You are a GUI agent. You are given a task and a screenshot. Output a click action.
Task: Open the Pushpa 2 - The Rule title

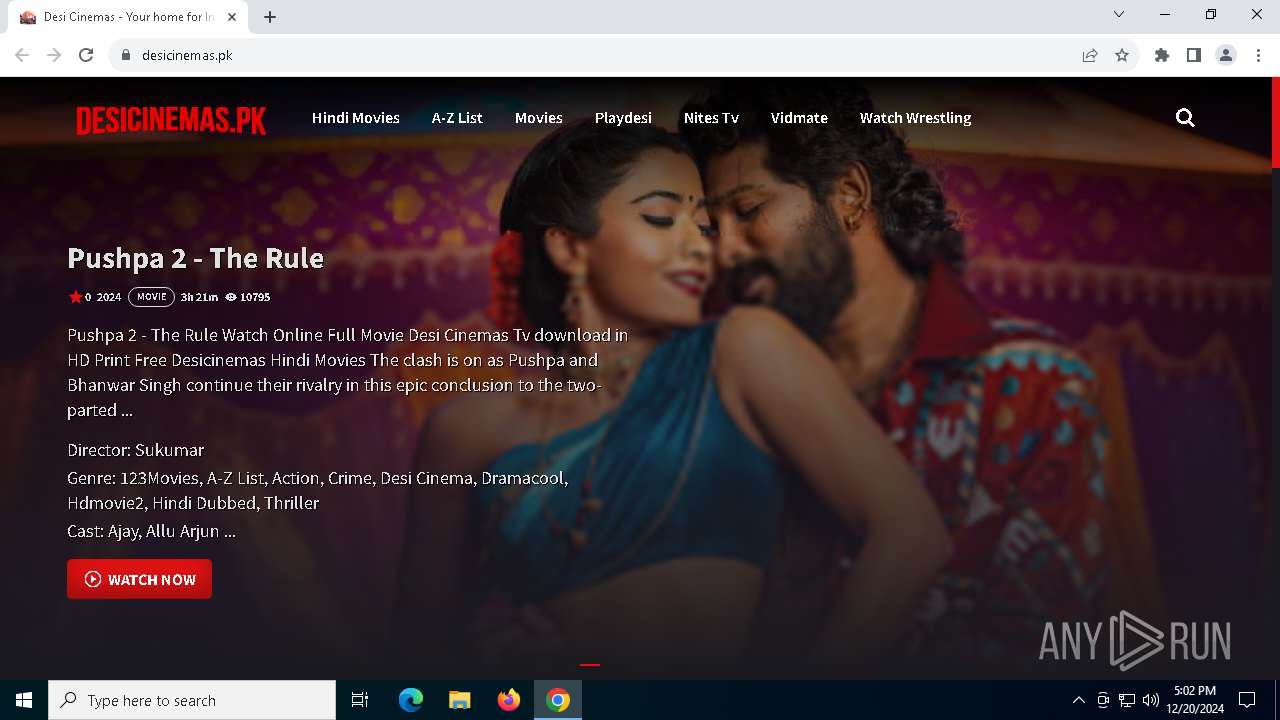click(x=195, y=258)
